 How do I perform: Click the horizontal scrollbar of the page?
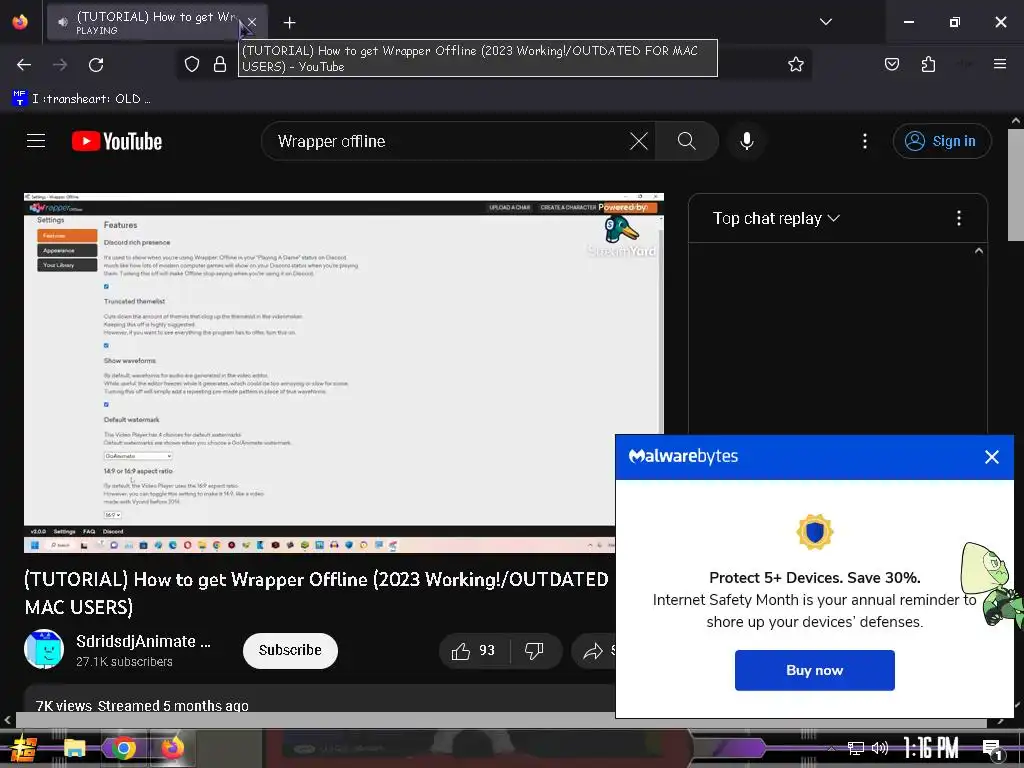pyautogui.click(x=501, y=720)
